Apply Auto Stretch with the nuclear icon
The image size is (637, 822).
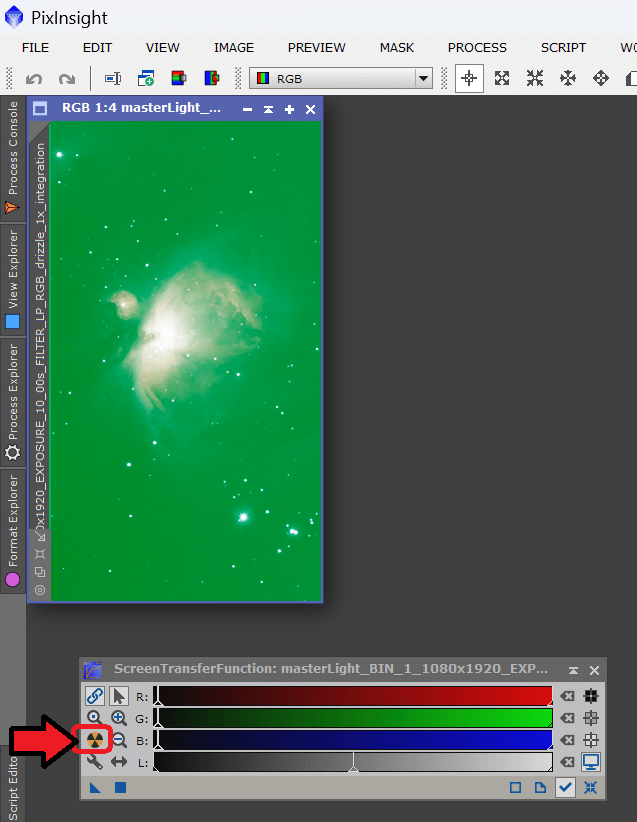[x=94, y=740]
